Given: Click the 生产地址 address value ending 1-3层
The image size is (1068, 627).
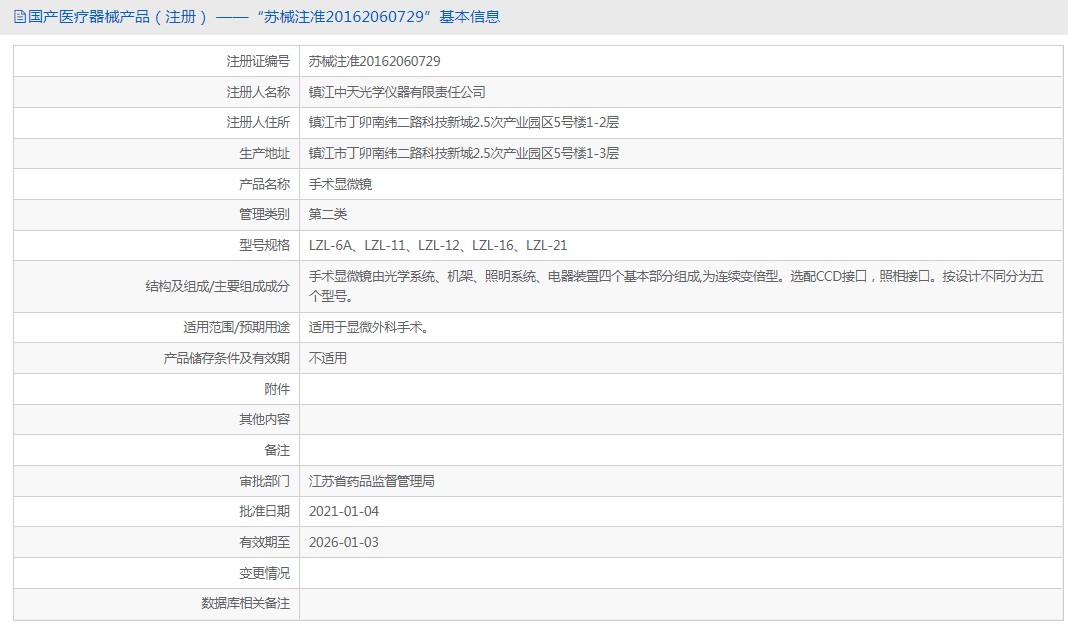Looking at the screenshot, I should coord(463,153).
